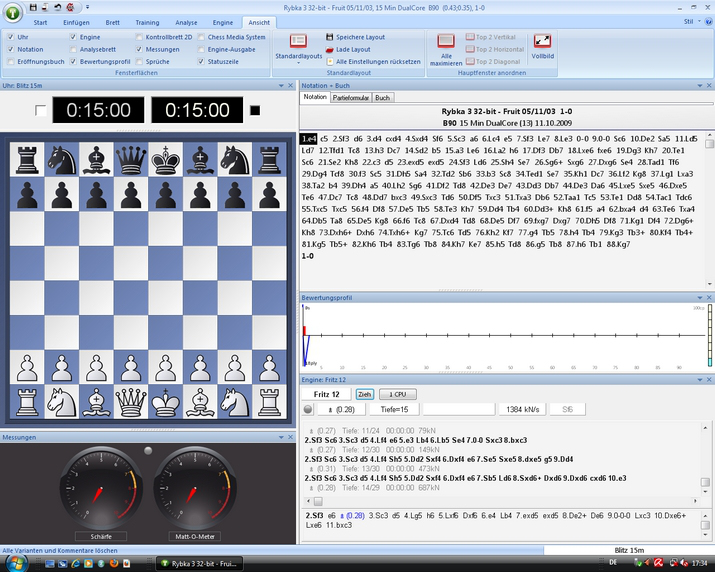Click the red round icon in quick access toolbar

point(70,7)
